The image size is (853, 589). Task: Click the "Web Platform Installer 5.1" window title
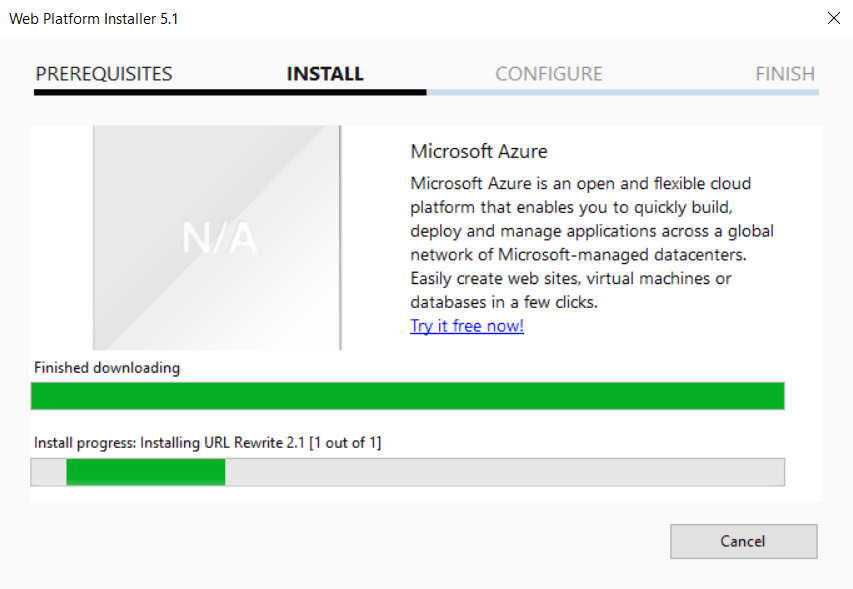(94, 18)
